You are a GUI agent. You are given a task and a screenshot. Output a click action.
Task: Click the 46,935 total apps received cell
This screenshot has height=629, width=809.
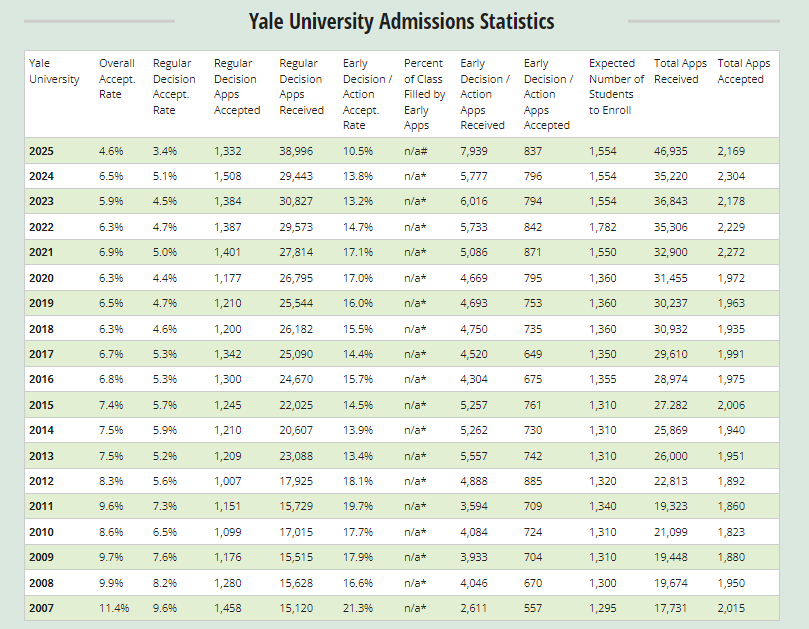(674, 151)
